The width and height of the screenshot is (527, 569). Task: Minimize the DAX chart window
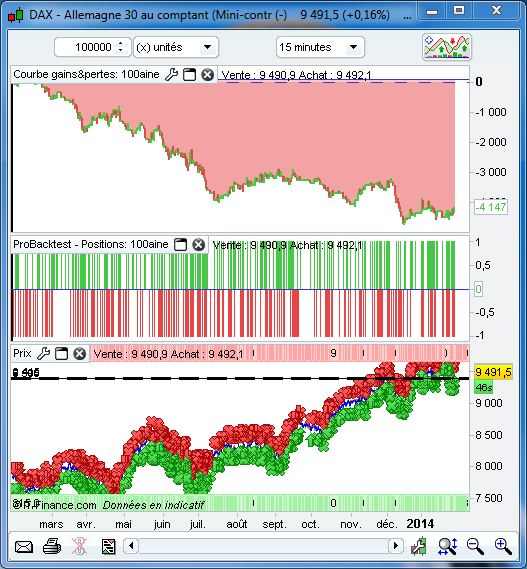click(432, 11)
